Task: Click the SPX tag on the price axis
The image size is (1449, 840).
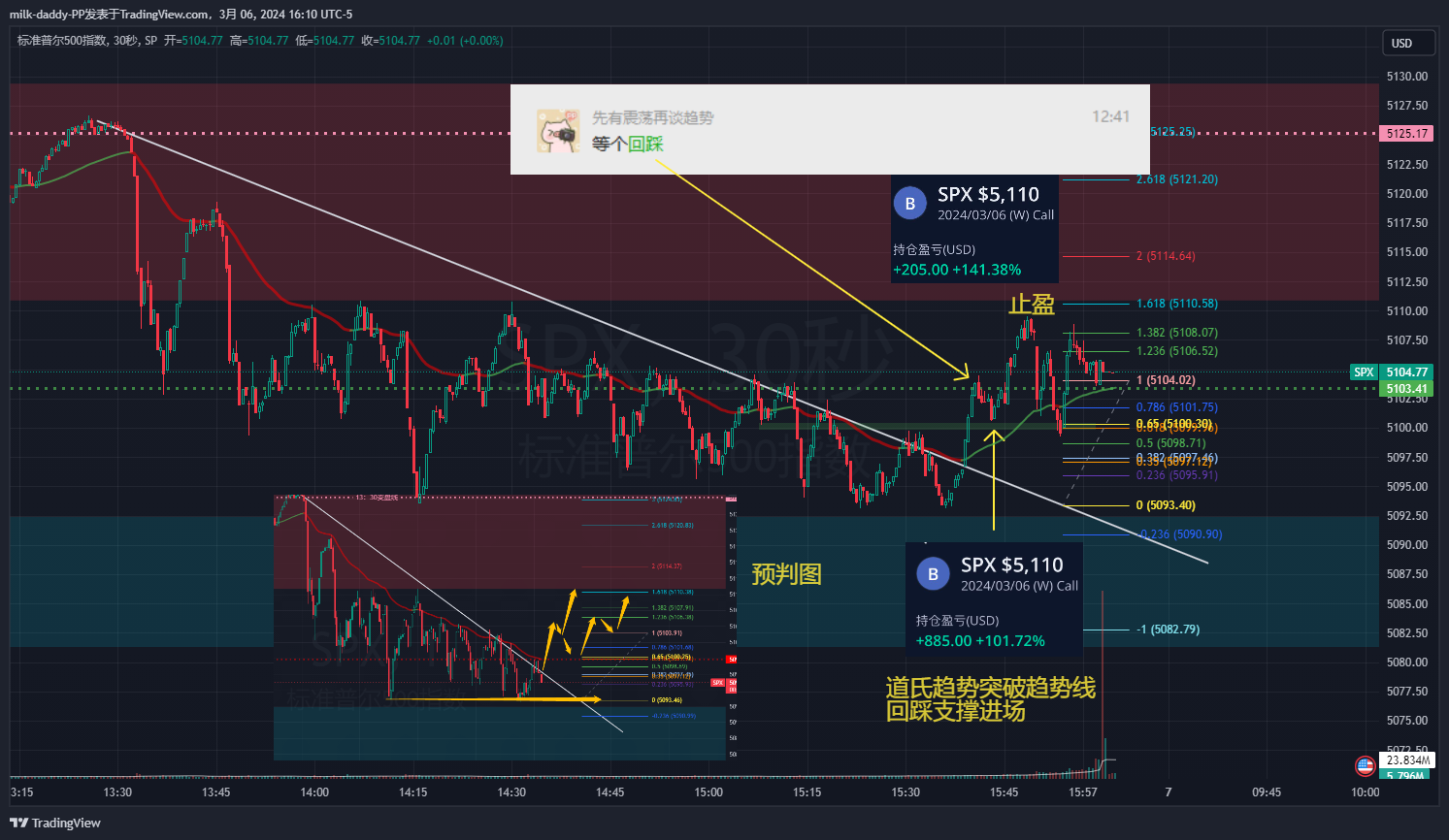Action: [1364, 372]
